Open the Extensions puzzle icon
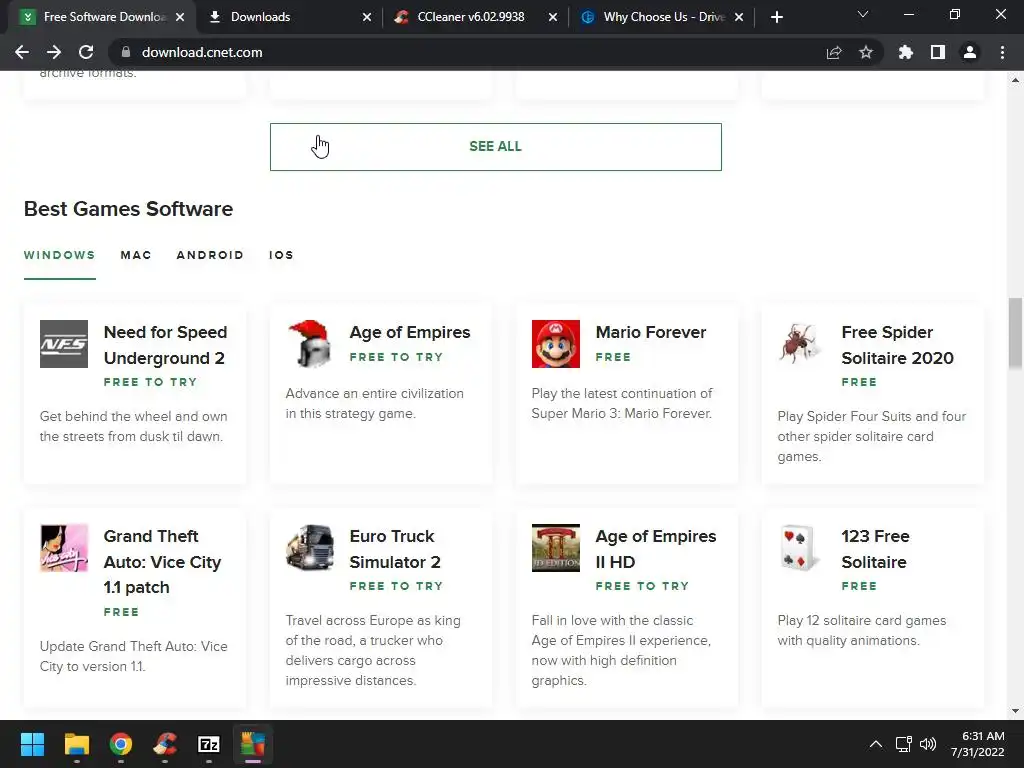The width and height of the screenshot is (1024, 768). click(905, 52)
